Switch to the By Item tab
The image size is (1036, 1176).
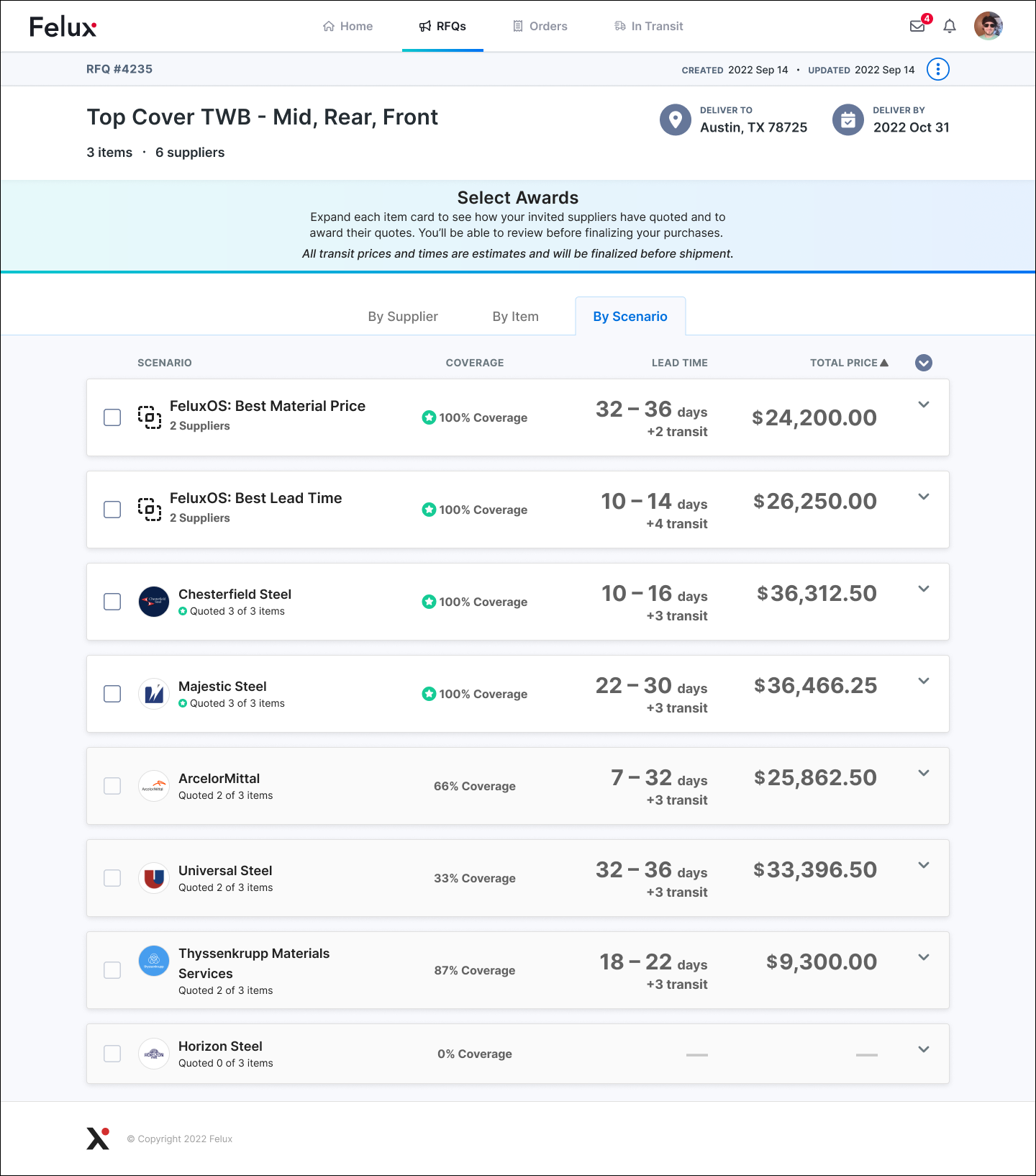tap(515, 317)
